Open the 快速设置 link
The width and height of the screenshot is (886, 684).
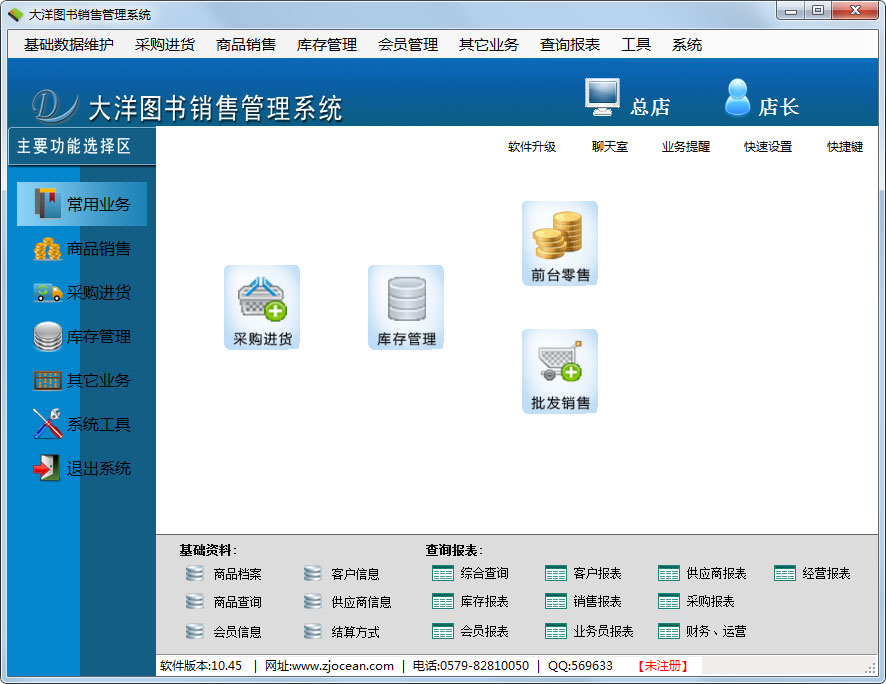tap(768, 147)
